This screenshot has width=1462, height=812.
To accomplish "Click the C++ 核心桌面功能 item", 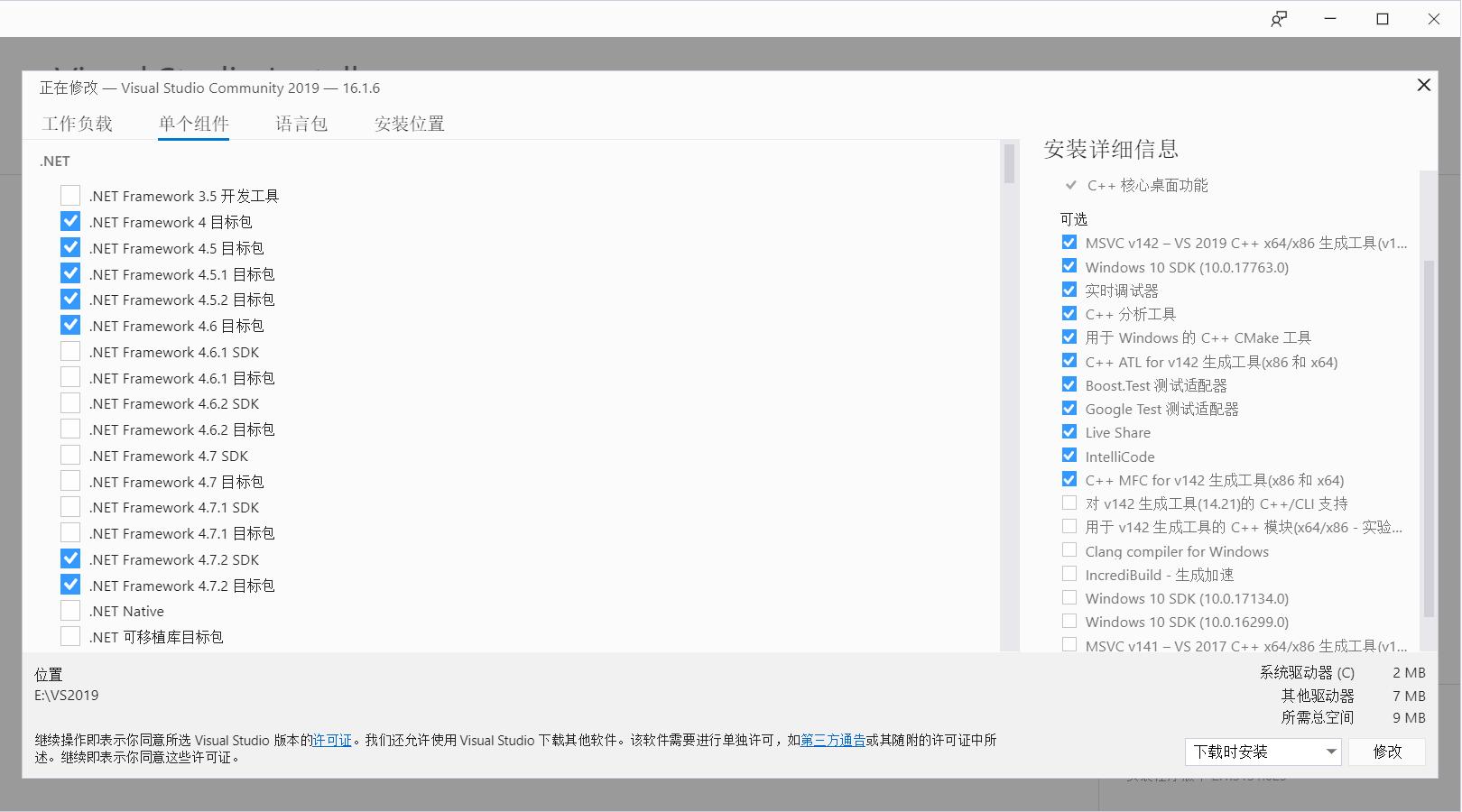I will (x=1147, y=185).
